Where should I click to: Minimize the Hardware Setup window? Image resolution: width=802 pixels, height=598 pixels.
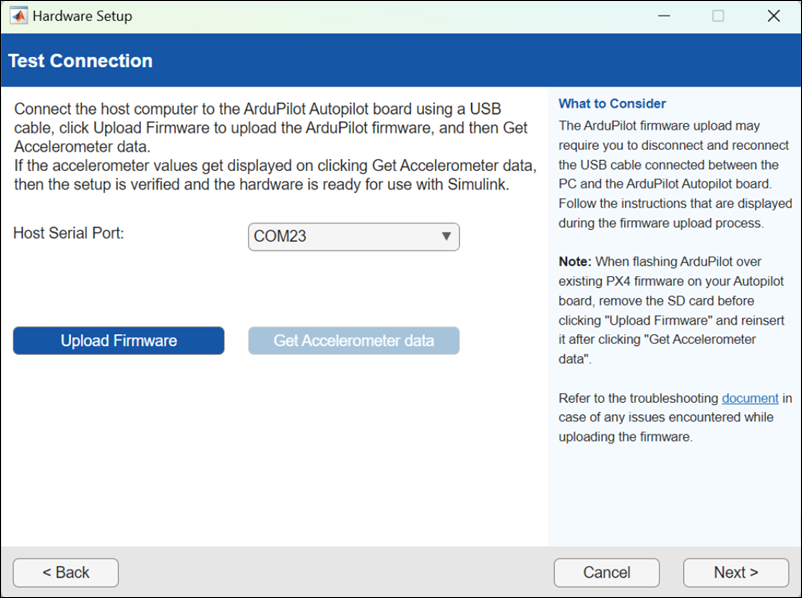pyautogui.click(x=662, y=16)
